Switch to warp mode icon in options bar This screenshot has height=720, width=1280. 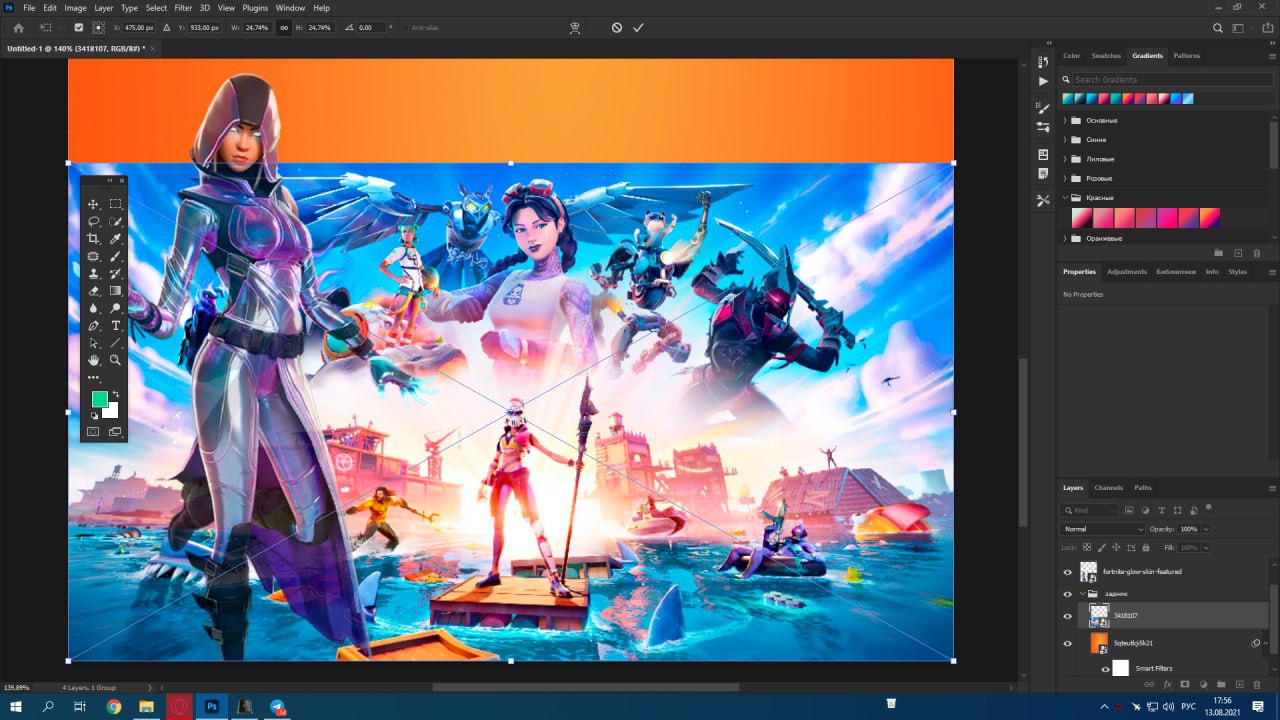coord(575,28)
